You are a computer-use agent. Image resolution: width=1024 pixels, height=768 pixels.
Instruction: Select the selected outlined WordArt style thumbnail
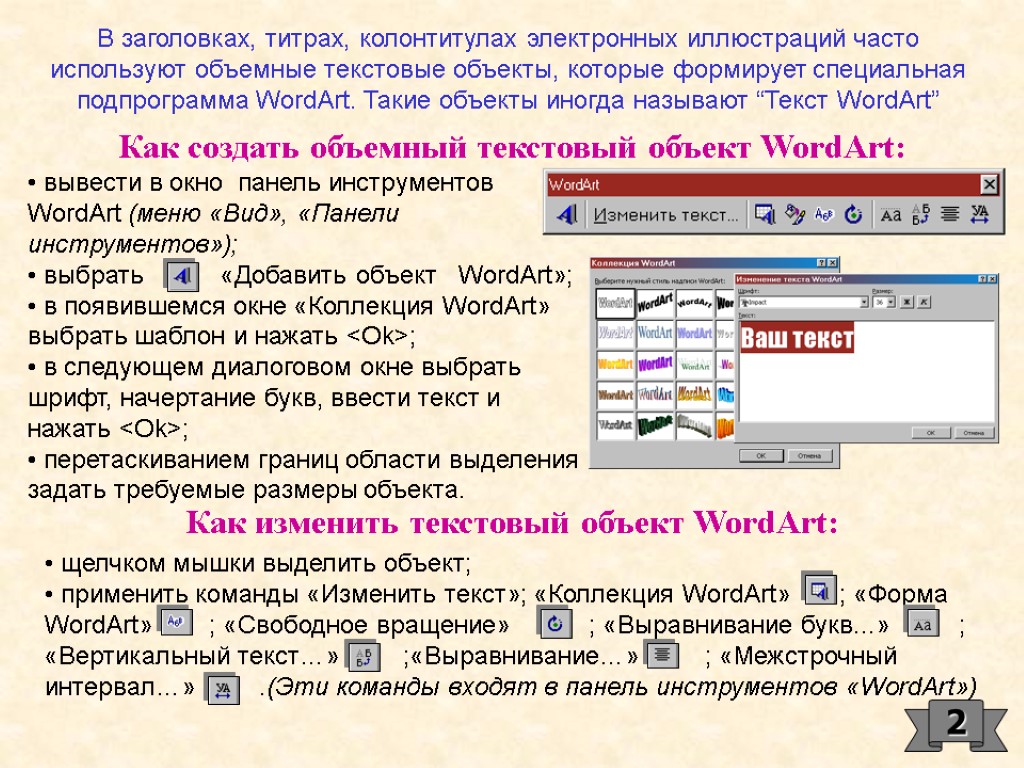coord(615,303)
